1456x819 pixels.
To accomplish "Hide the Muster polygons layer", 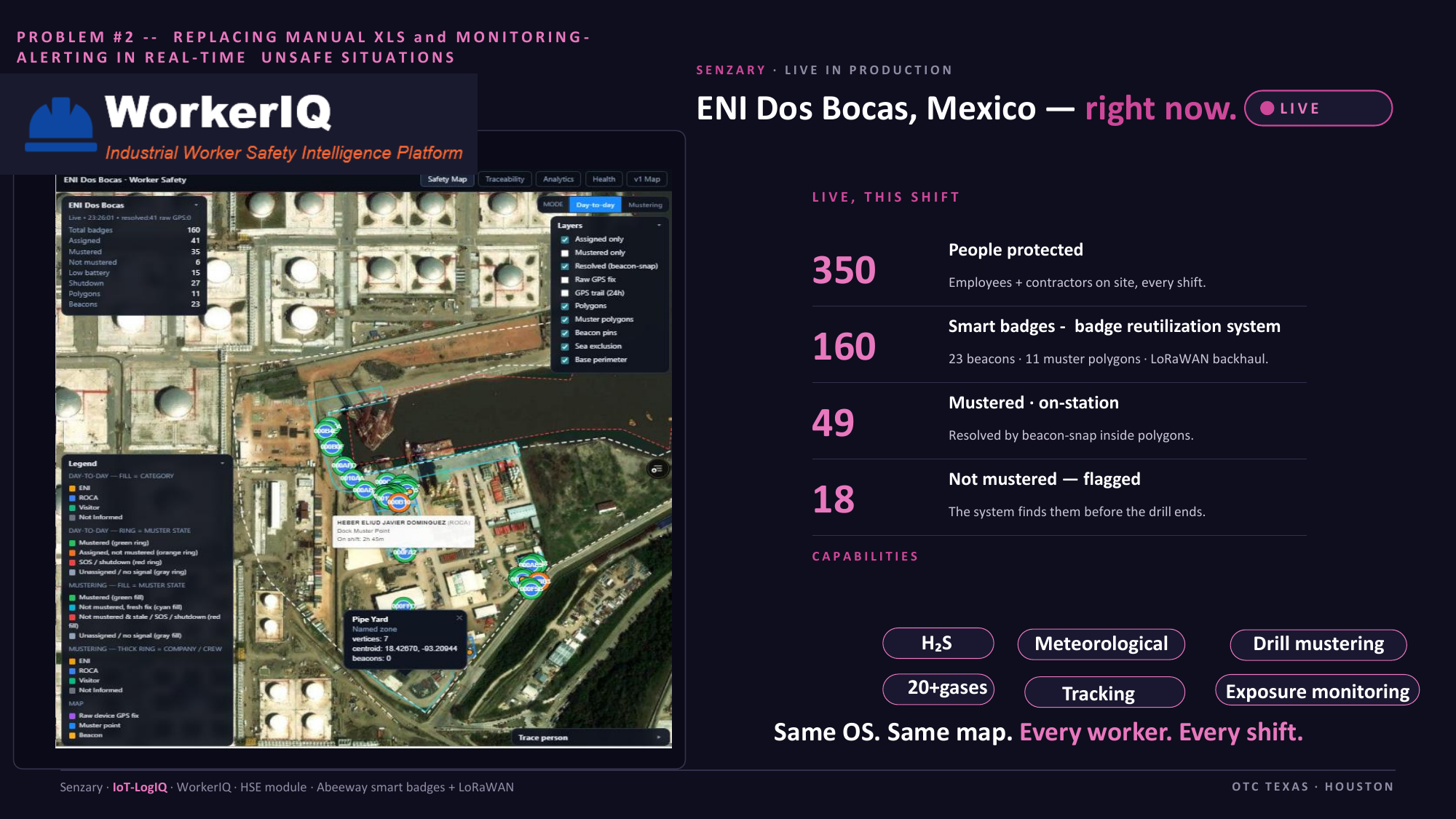I will [565, 320].
